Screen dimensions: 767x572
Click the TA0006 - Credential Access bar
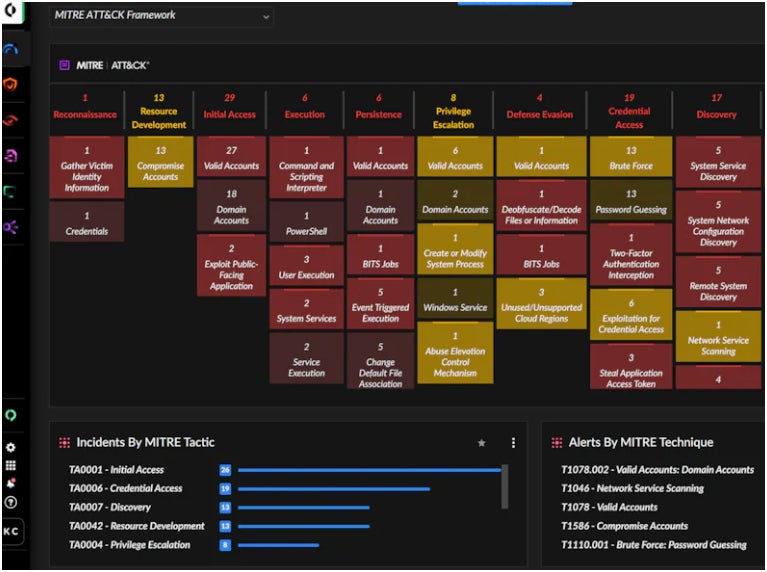334,489
